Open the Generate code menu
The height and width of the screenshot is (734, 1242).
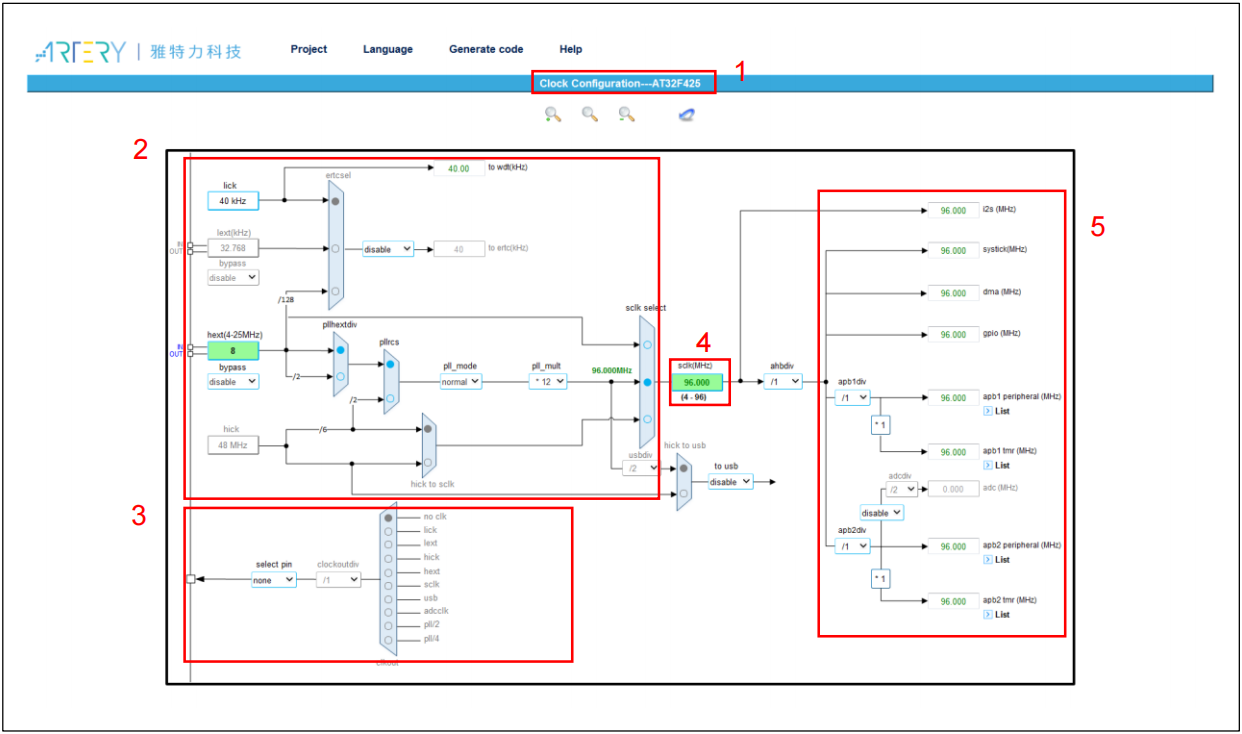click(x=485, y=49)
